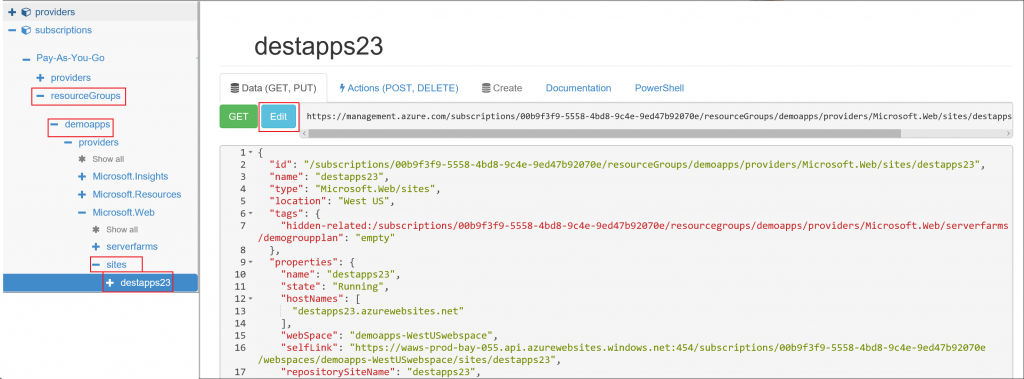Click the green GET button
This screenshot has width=1024, height=379.
pos(238,117)
